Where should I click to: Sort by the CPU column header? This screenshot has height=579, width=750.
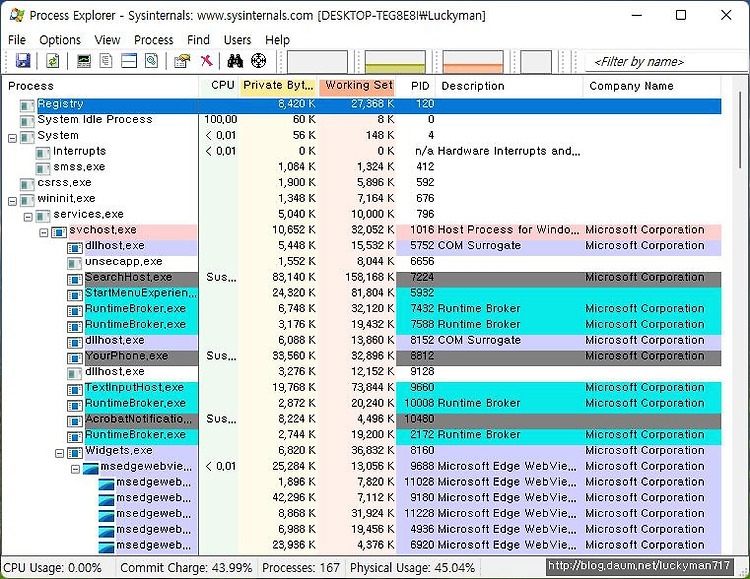tap(219, 86)
